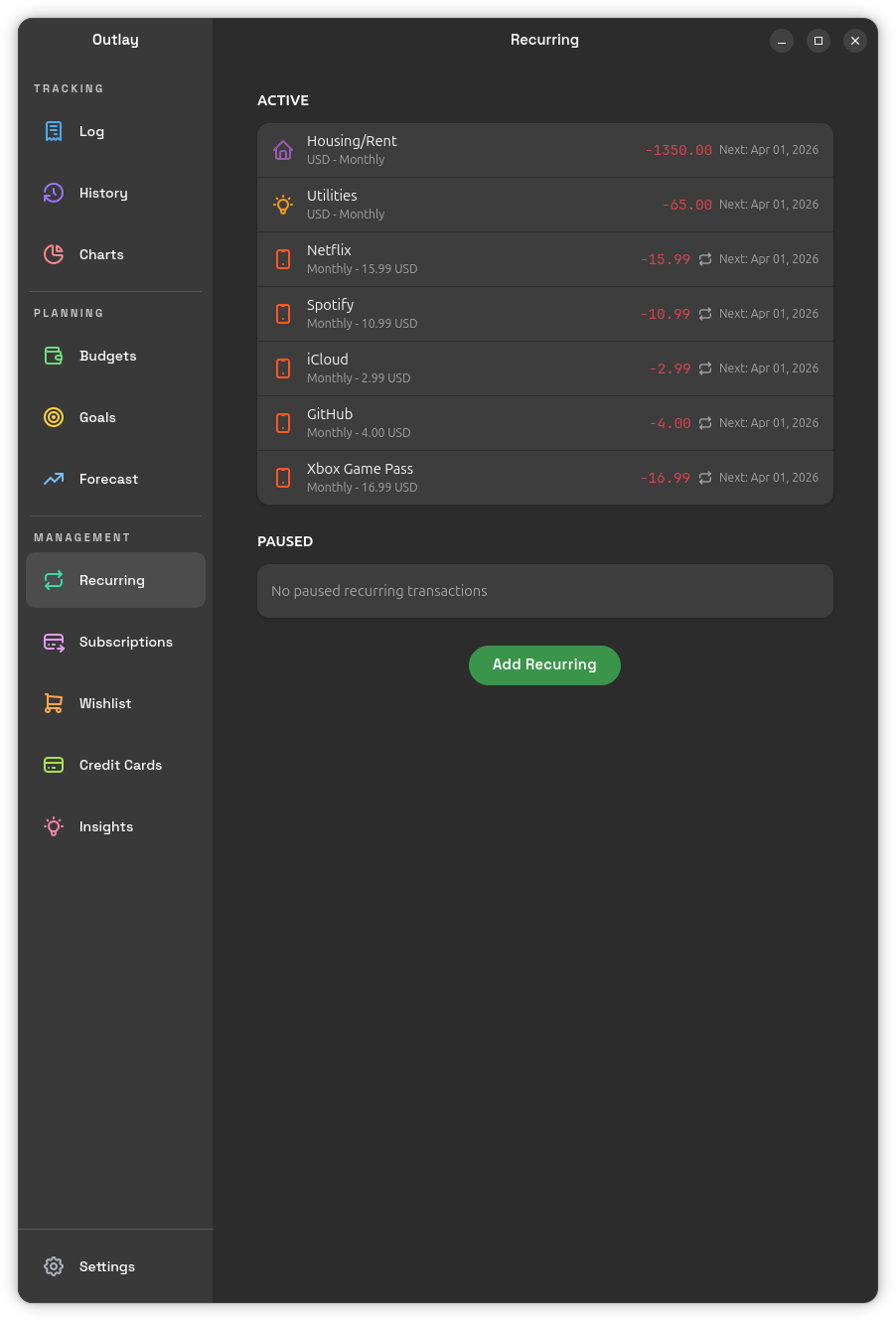The height and width of the screenshot is (1321, 896).
Task: Click the Housing/Rent house icon
Action: (283, 150)
